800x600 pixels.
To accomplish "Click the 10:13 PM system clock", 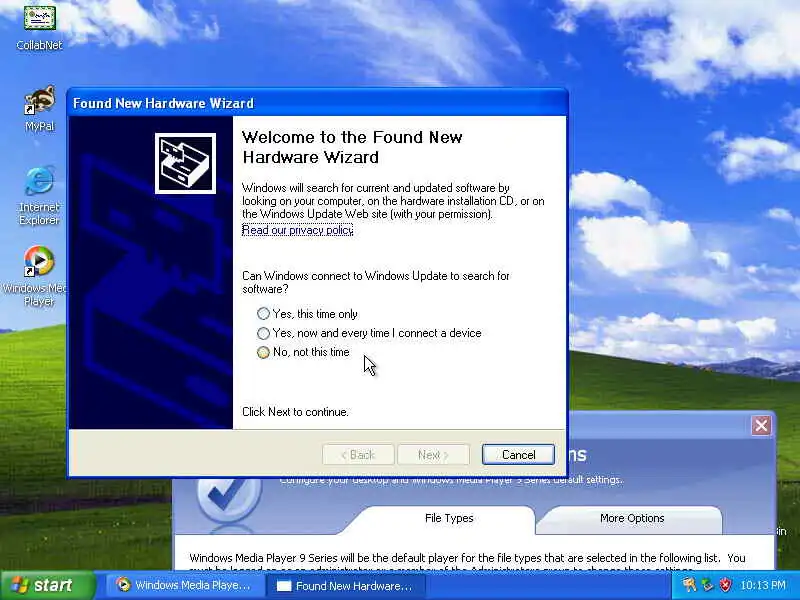I will [763, 585].
